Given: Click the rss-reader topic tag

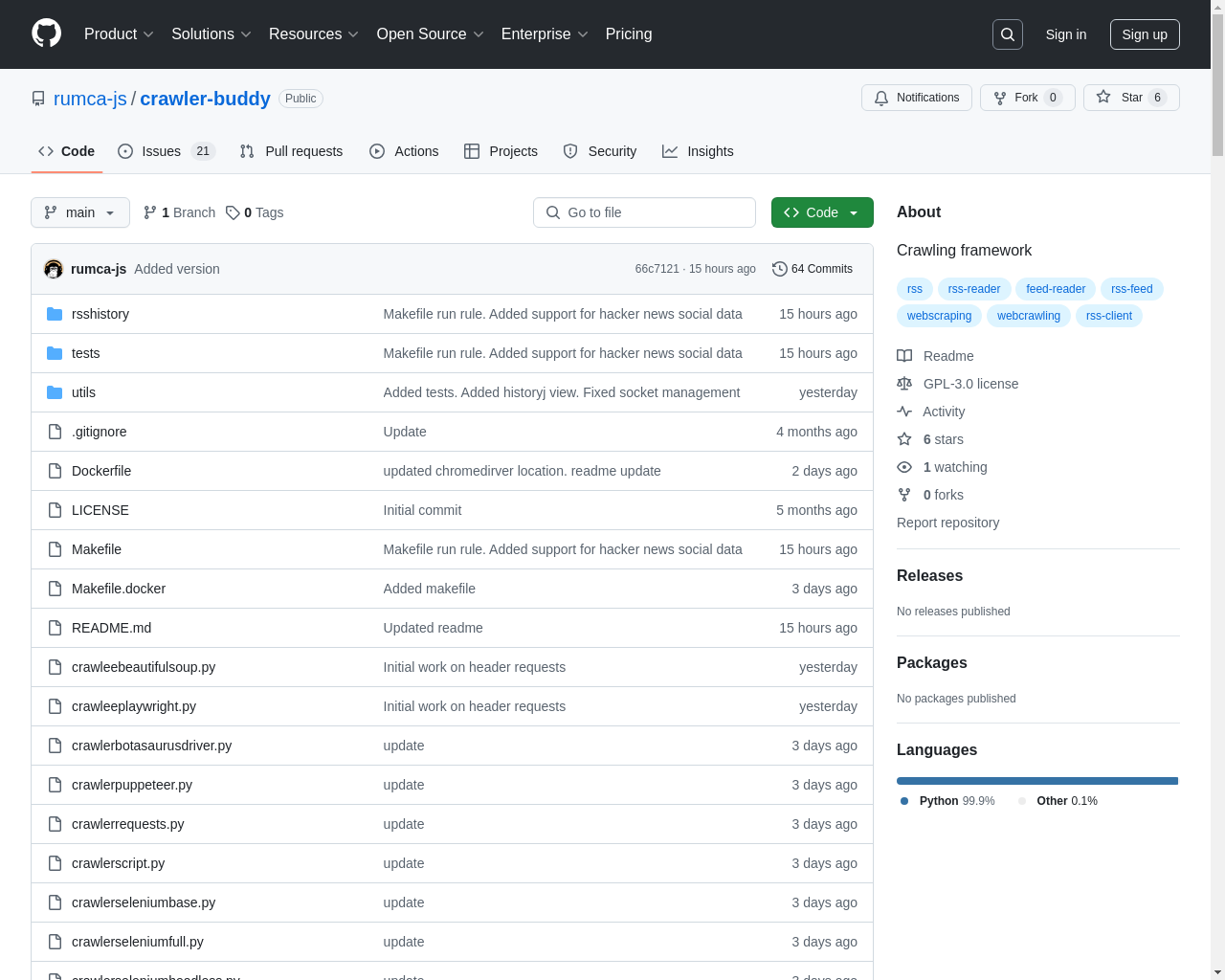Looking at the screenshot, I should pos(974,289).
